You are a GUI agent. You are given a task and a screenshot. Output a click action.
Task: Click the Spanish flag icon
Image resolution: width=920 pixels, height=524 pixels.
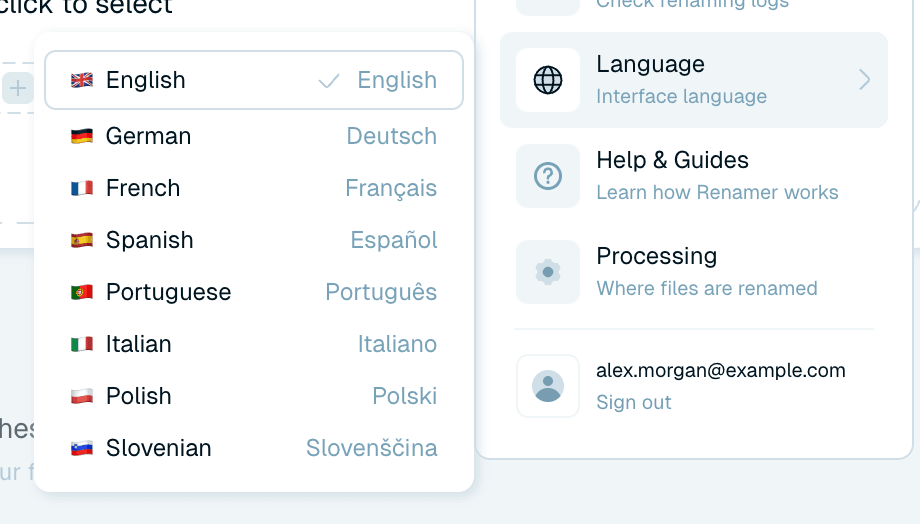click(82, 240)
